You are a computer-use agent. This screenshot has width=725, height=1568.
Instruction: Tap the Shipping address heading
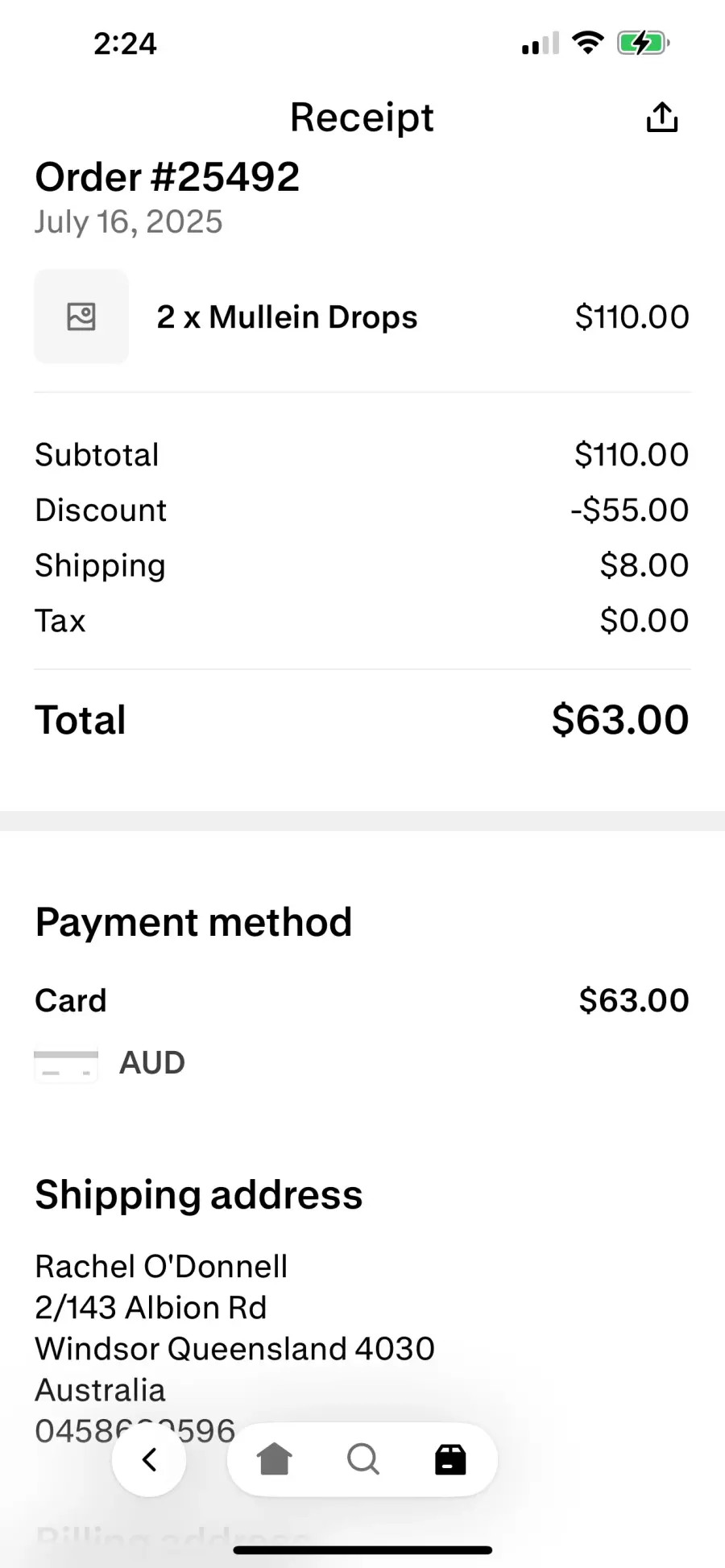tap(199, 1194)
